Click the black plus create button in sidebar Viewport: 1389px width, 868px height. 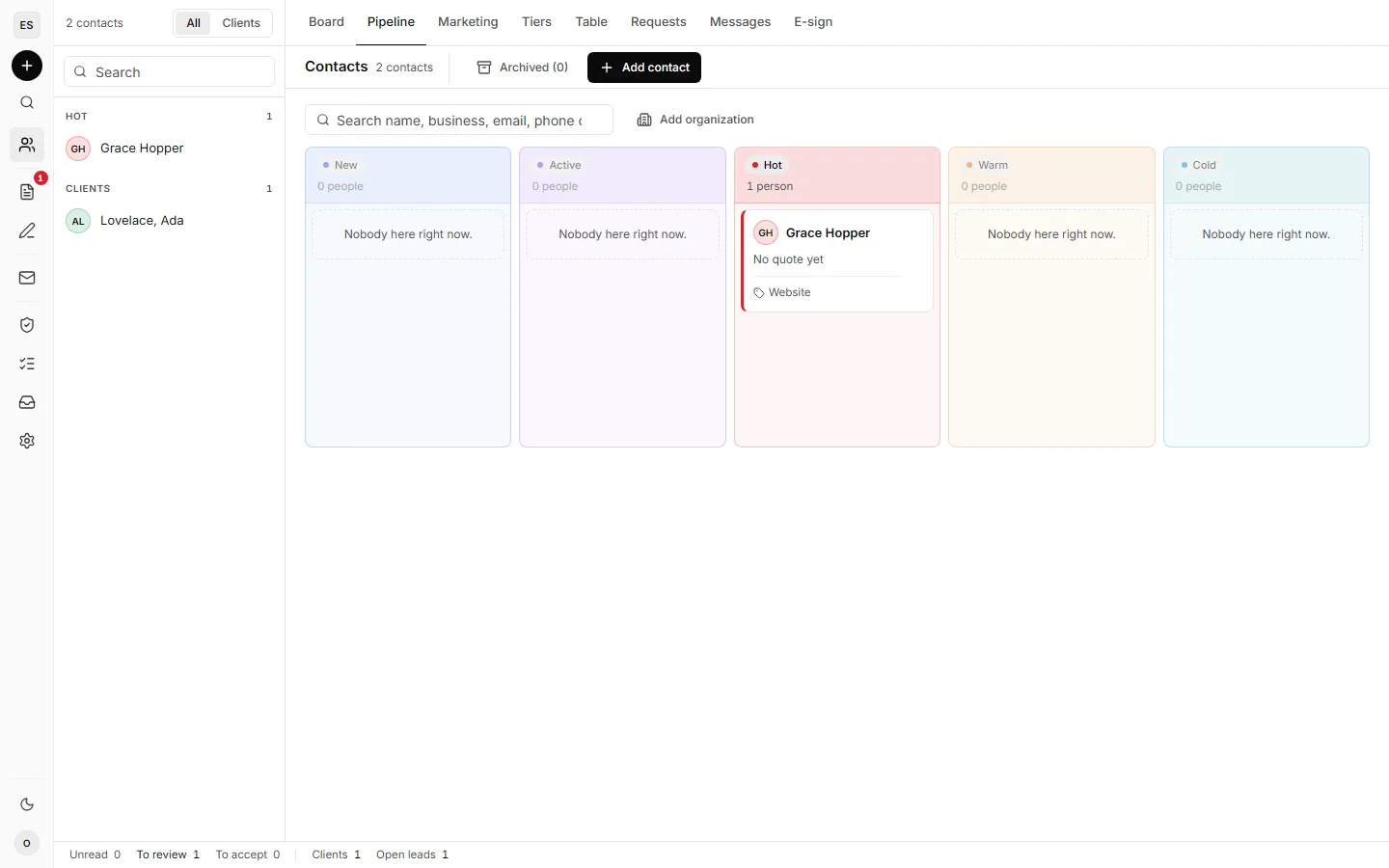[27, 66]
